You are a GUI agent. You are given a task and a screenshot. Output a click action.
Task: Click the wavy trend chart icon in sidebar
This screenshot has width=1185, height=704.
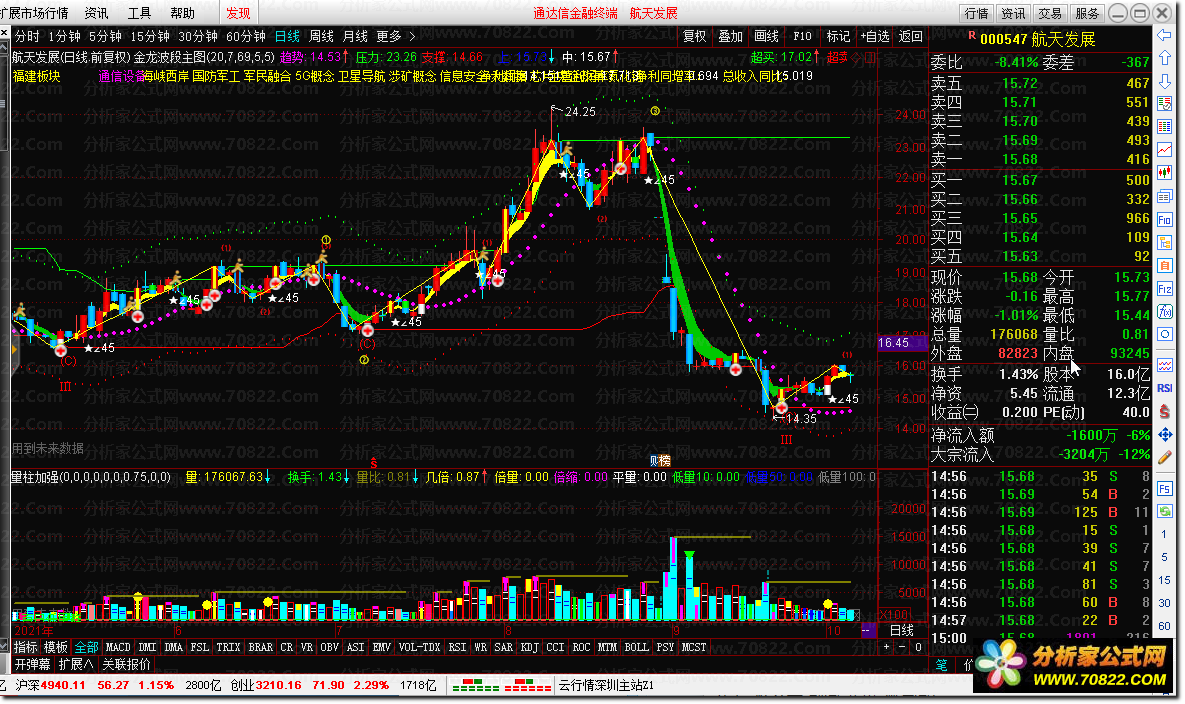click(x=1165, y=366)
